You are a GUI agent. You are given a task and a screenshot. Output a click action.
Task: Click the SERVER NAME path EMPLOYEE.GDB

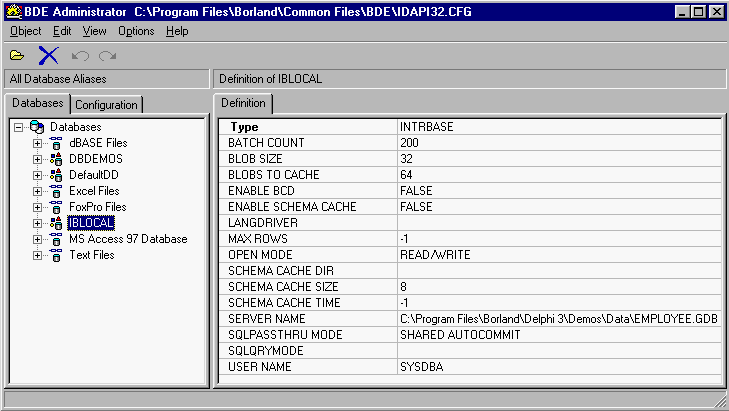(559, 319)
